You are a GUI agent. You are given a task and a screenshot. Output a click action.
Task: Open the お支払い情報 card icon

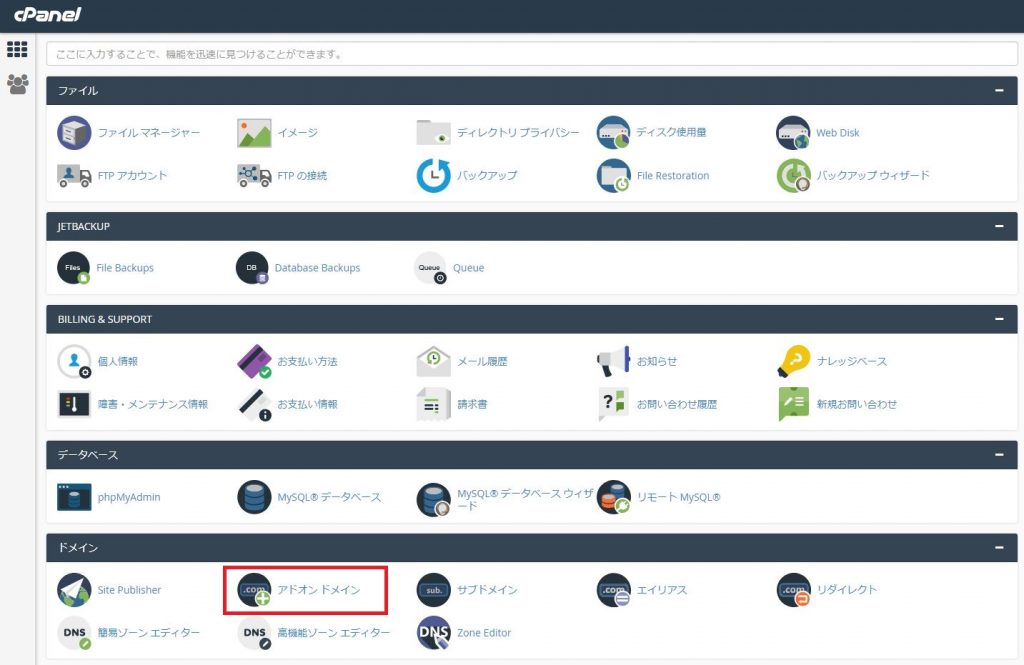[x=254, y=404]
